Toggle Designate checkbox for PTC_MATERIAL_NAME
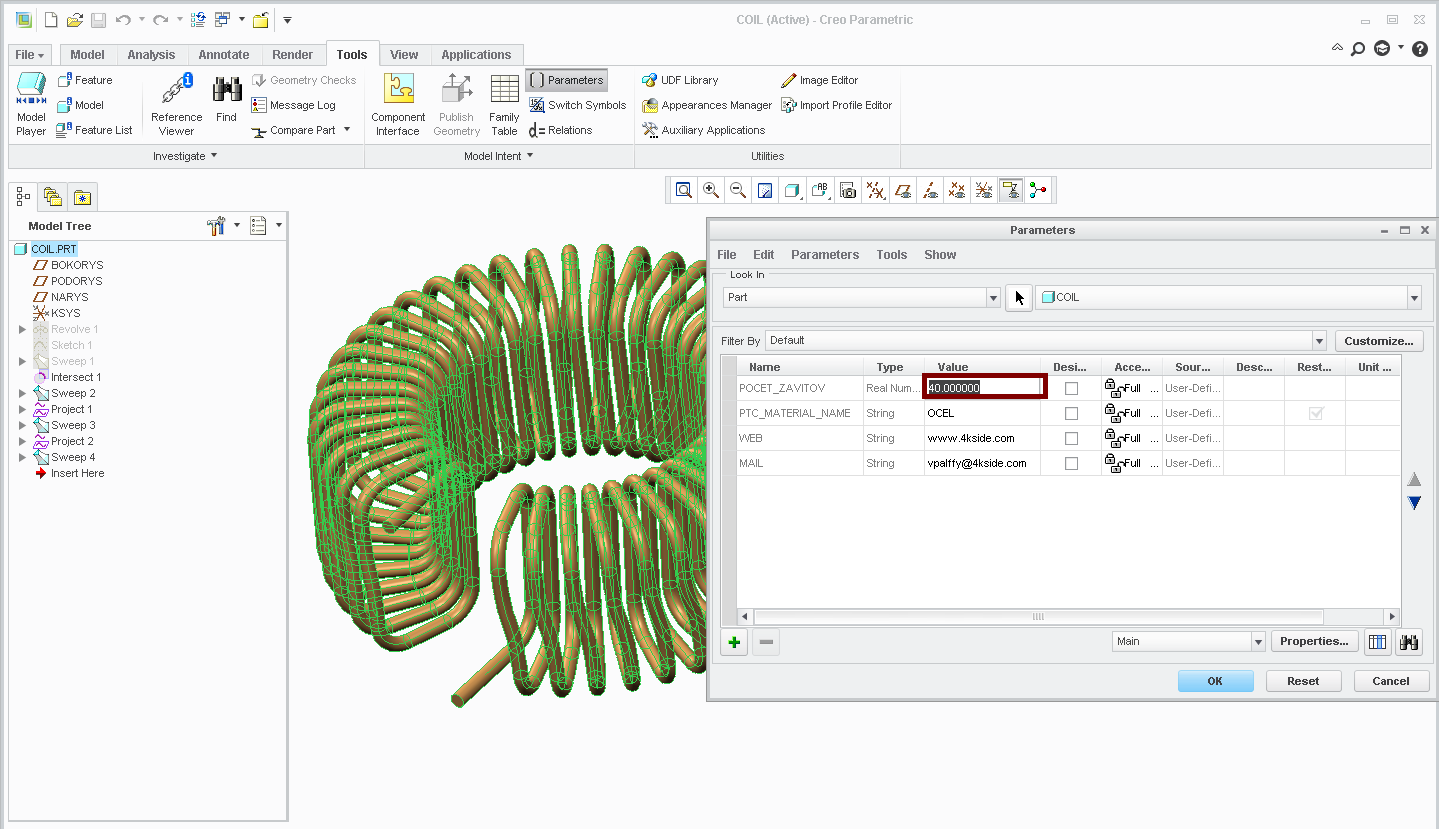This screenshot has height=829, width=1439. [1071, 413]
